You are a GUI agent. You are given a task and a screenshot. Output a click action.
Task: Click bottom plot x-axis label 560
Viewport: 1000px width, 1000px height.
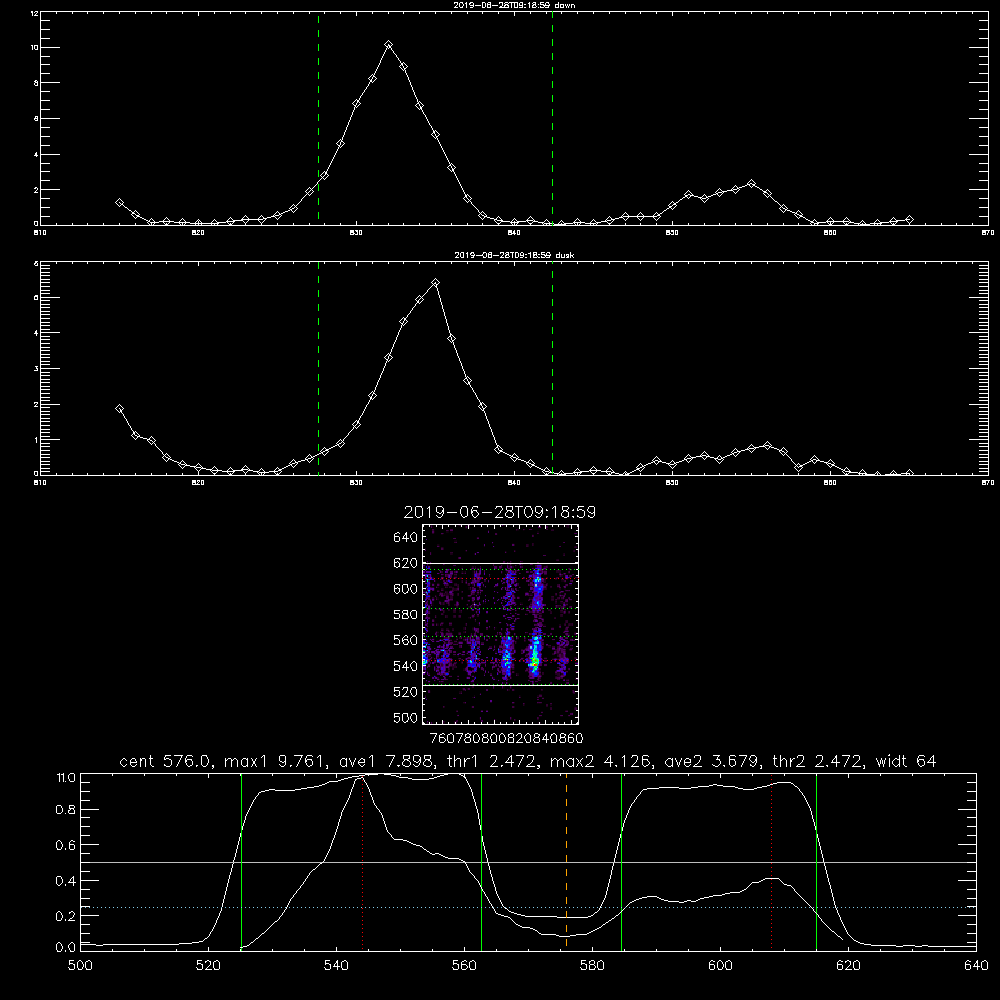tap(464, 966)
